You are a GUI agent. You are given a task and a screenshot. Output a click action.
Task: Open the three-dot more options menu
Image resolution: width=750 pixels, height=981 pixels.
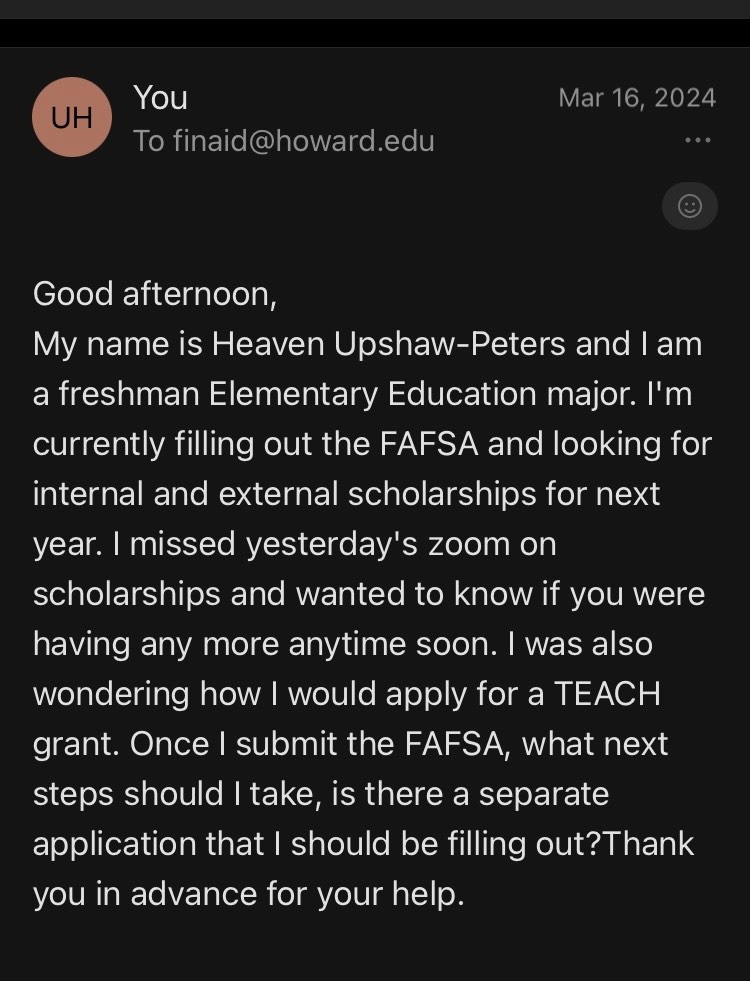[698, 140]
